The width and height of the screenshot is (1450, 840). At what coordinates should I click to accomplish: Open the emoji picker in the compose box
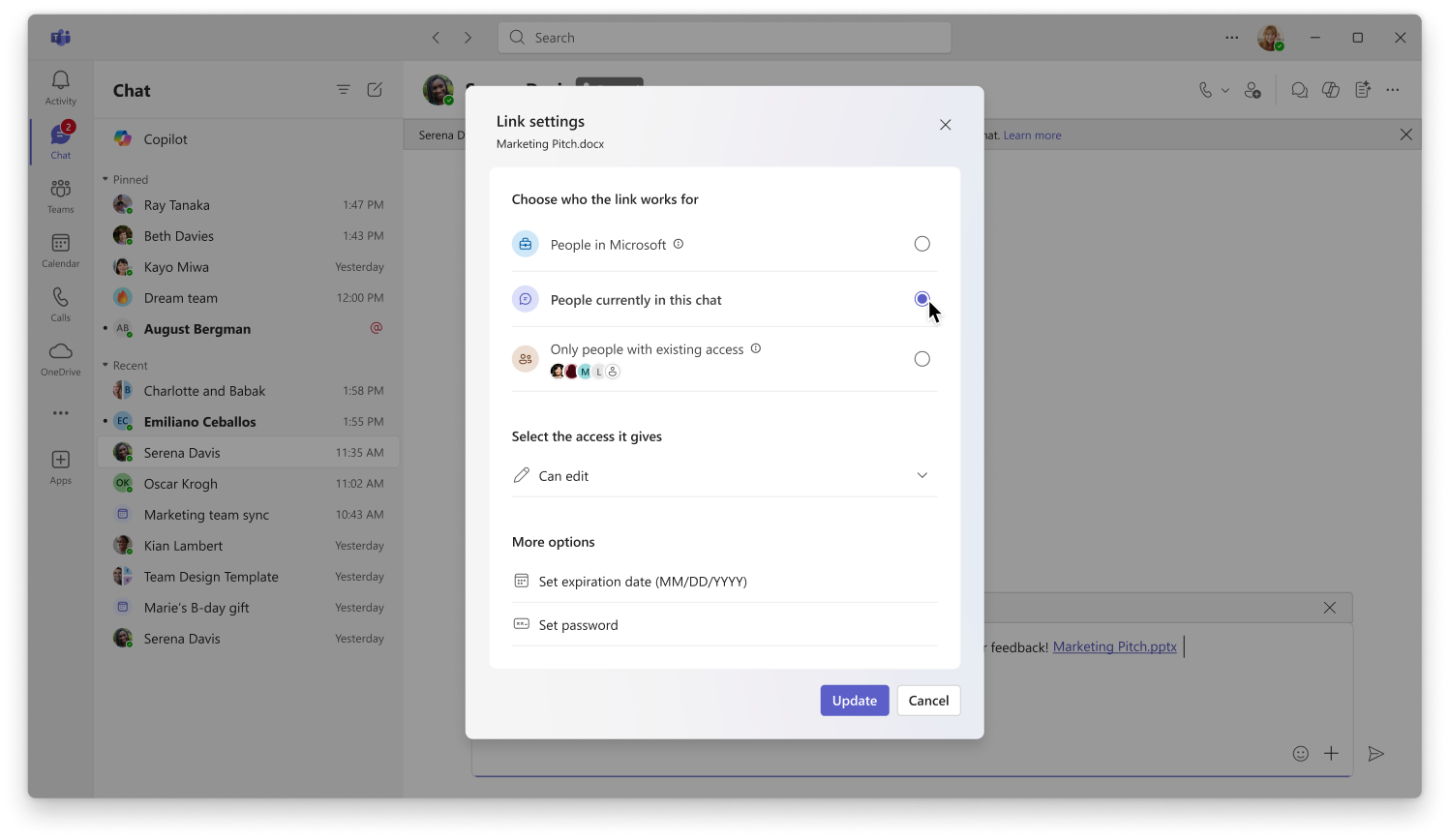click(1300, 753)
